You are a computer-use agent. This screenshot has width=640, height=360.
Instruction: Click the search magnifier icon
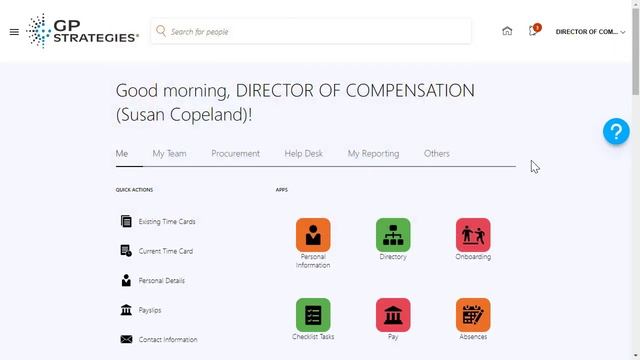point(161,31)
